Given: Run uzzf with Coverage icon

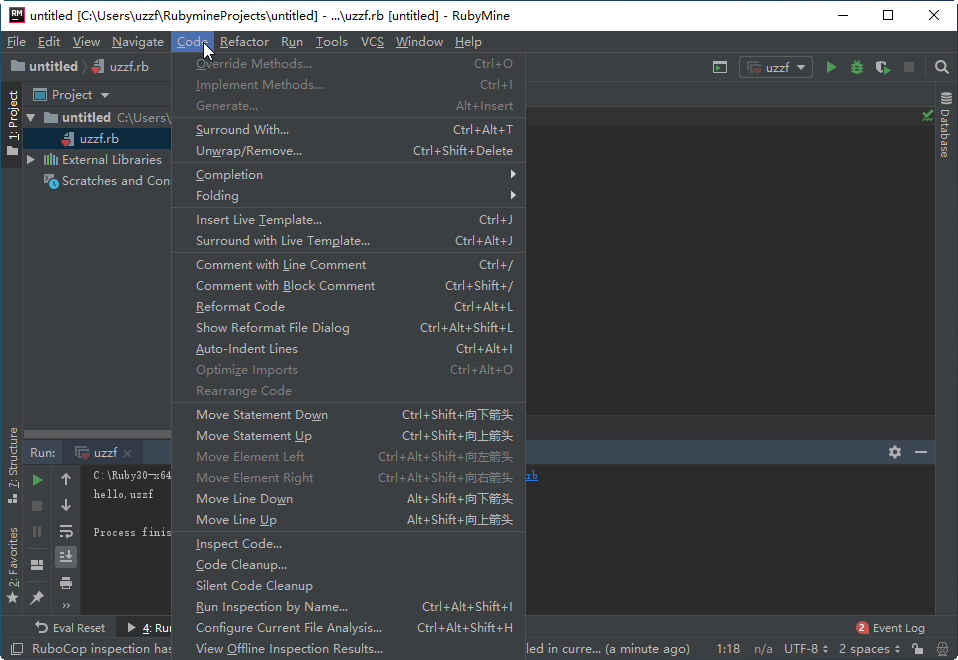Looking at the screenshot, I should pyautogui.click(x=883, y=67).
